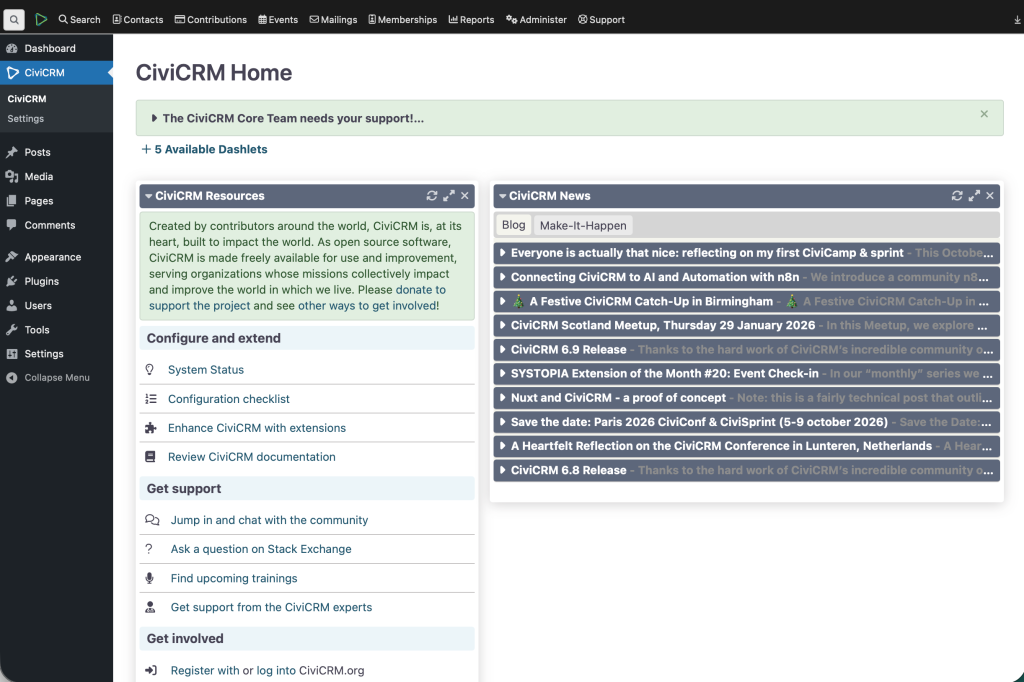Refresh the CiviCRM News dashlet
1024x682 pixels.
[x=957, y=195]
